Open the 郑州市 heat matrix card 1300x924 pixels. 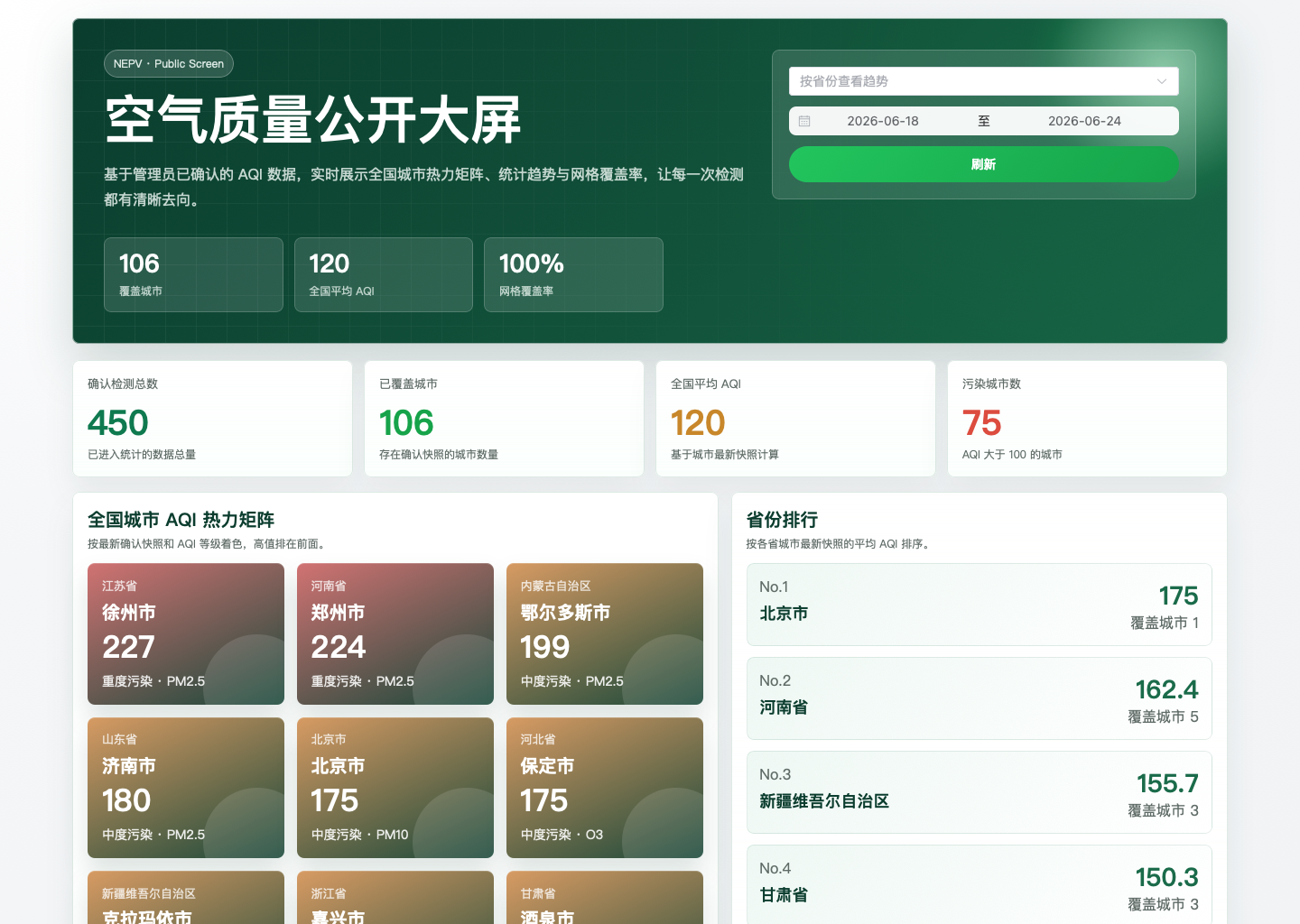395,633
